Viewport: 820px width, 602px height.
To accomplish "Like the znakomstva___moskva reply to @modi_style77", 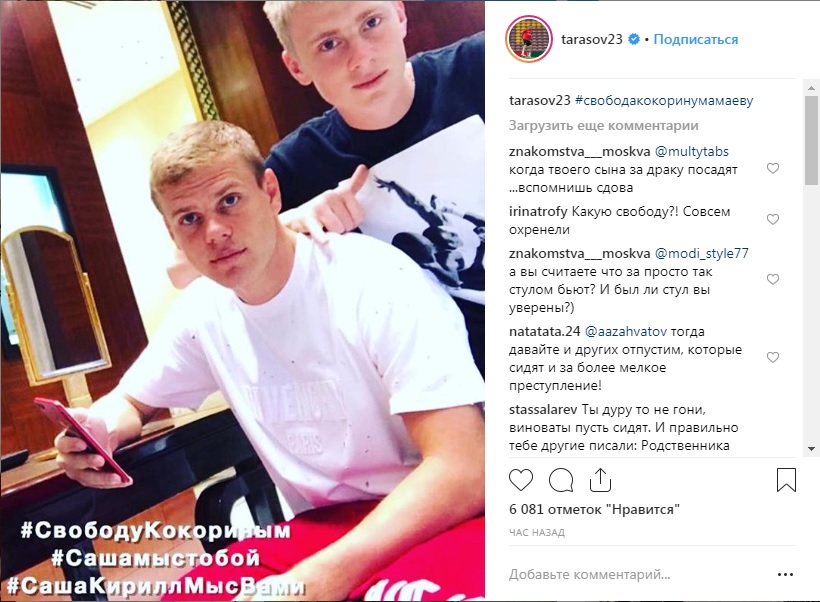I will click(x=773, y=279).
